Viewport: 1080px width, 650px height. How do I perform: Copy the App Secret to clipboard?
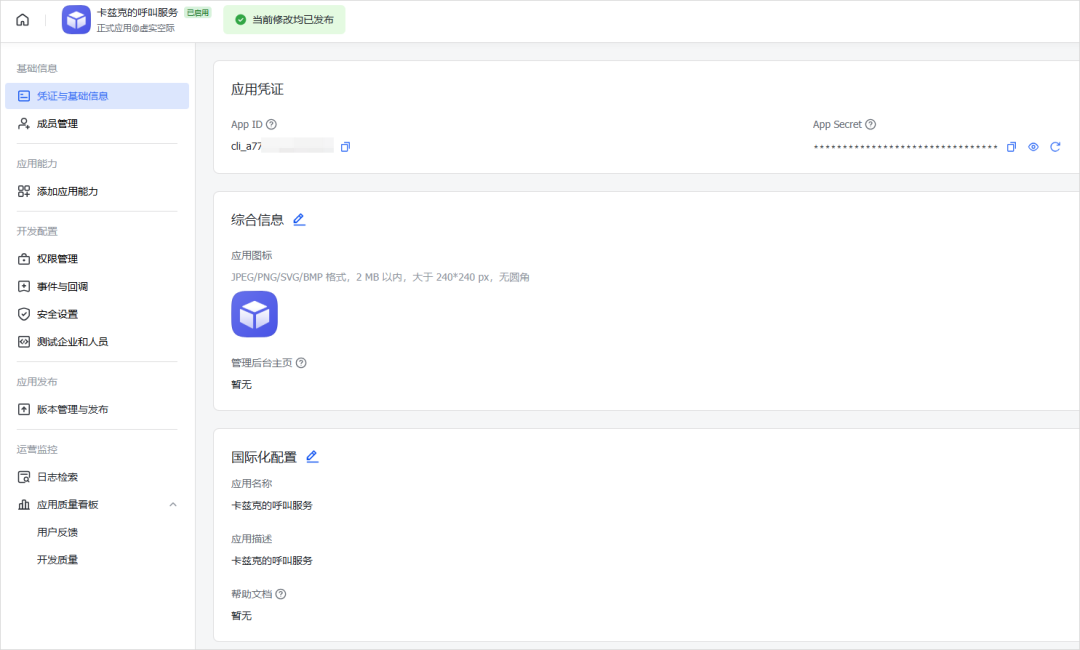point(1011,147)
